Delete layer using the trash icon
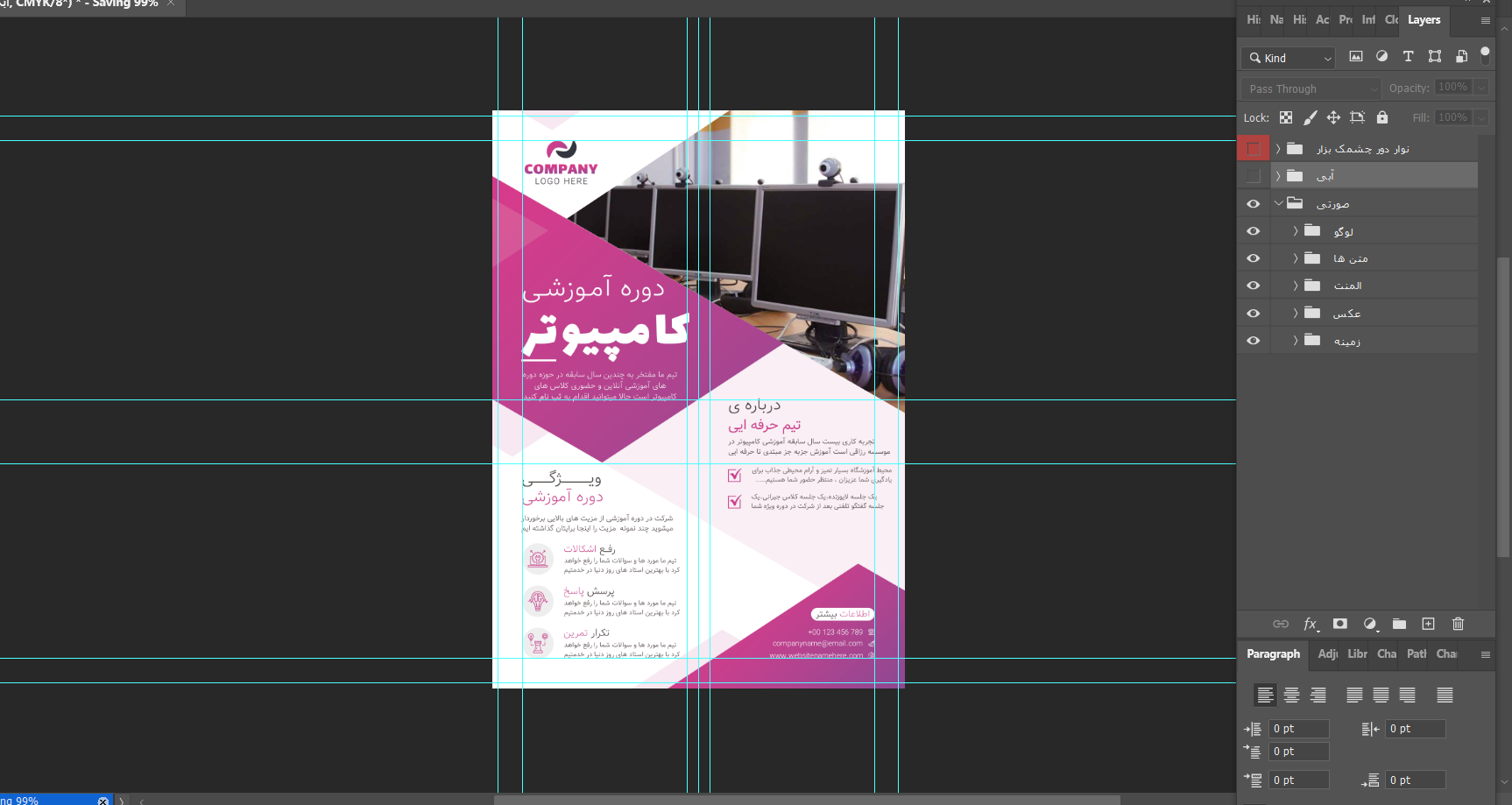1512x805 pixels. [x=1458, y=624]
